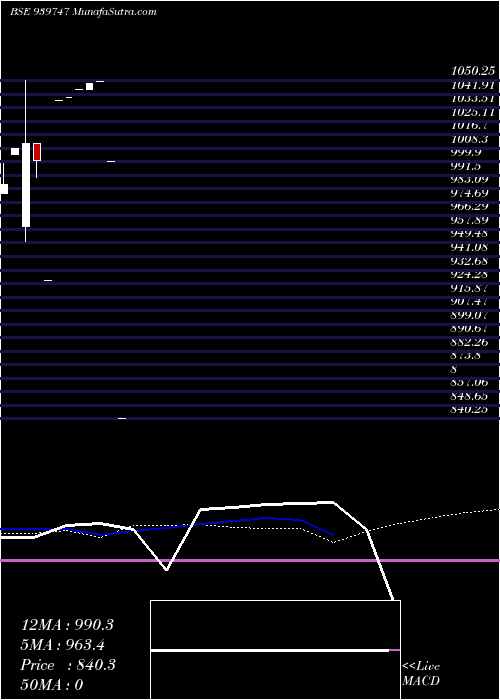
Task: Click the 949.48 price level label
Action: pyautogui.click(x=469, y=234)
